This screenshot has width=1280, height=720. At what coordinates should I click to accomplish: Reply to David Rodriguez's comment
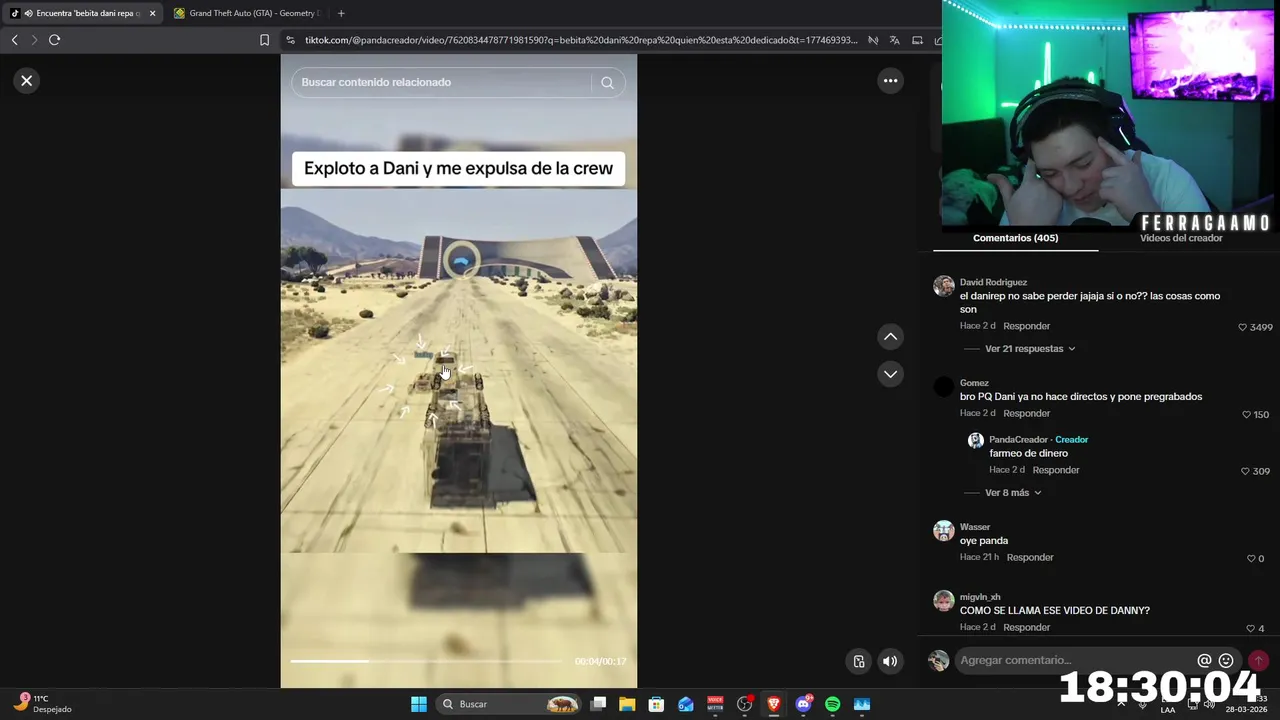point(1026,326)
